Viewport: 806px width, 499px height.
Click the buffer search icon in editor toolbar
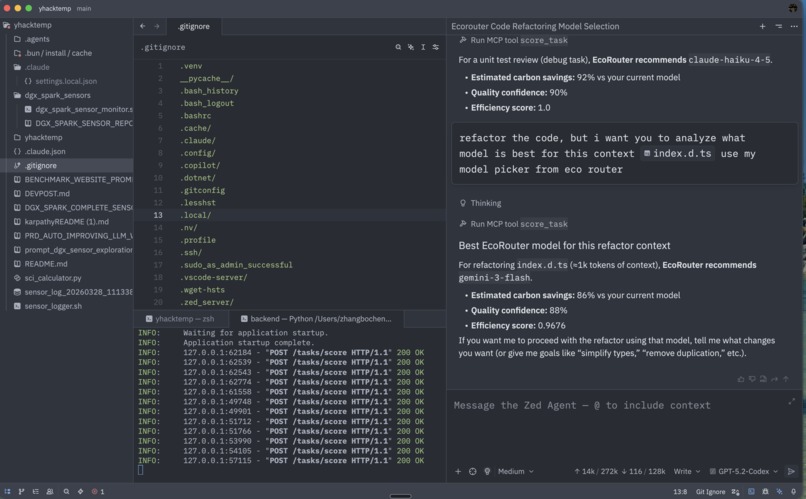[398, 47]
